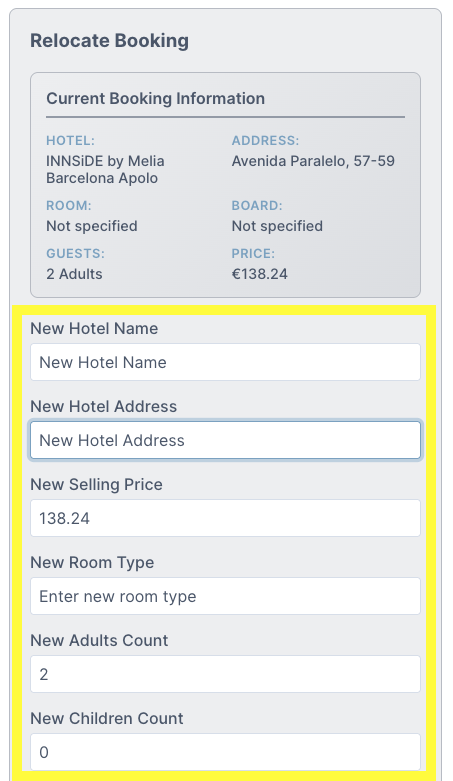The width and height of the screenshot is (453, 781).
Task: Click the 'New Room Type' label
Action: click(x=92, y=563)
